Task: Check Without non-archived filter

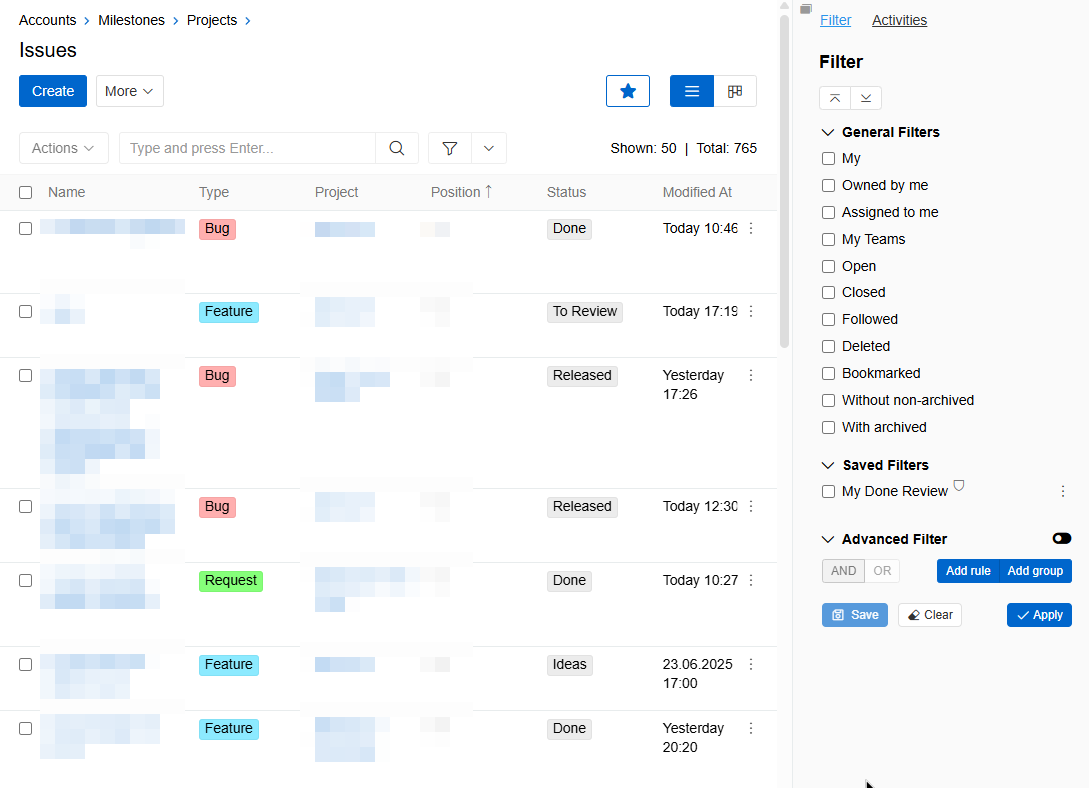Action: 828,401
